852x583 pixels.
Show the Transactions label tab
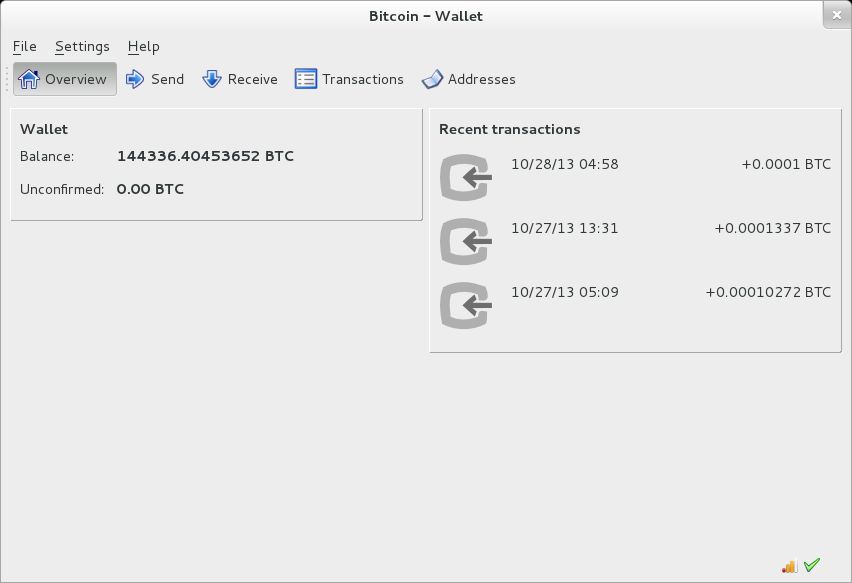363,79
